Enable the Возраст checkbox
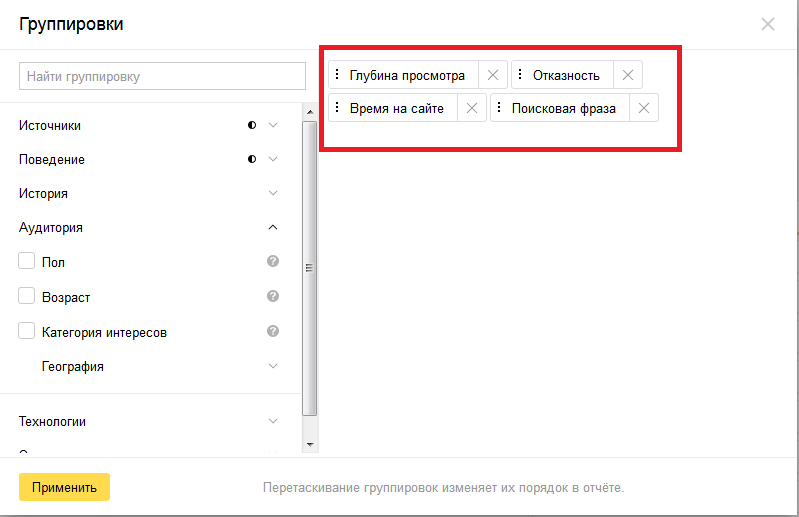This screenshot has width=799, height=517. pyautogui.click(x=26, y=296)
